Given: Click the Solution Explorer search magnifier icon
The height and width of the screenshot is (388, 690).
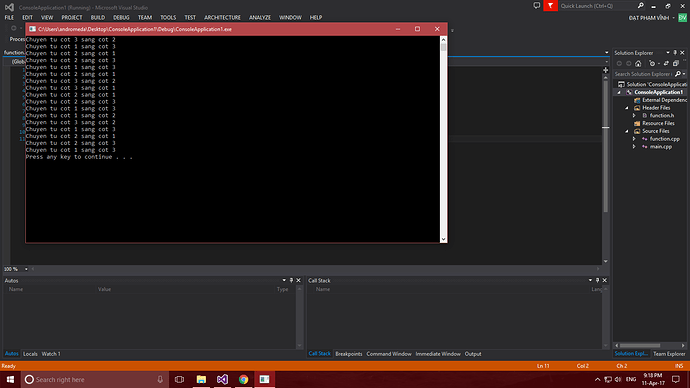Looking at the screenshot, I should [x=678, y=74].
